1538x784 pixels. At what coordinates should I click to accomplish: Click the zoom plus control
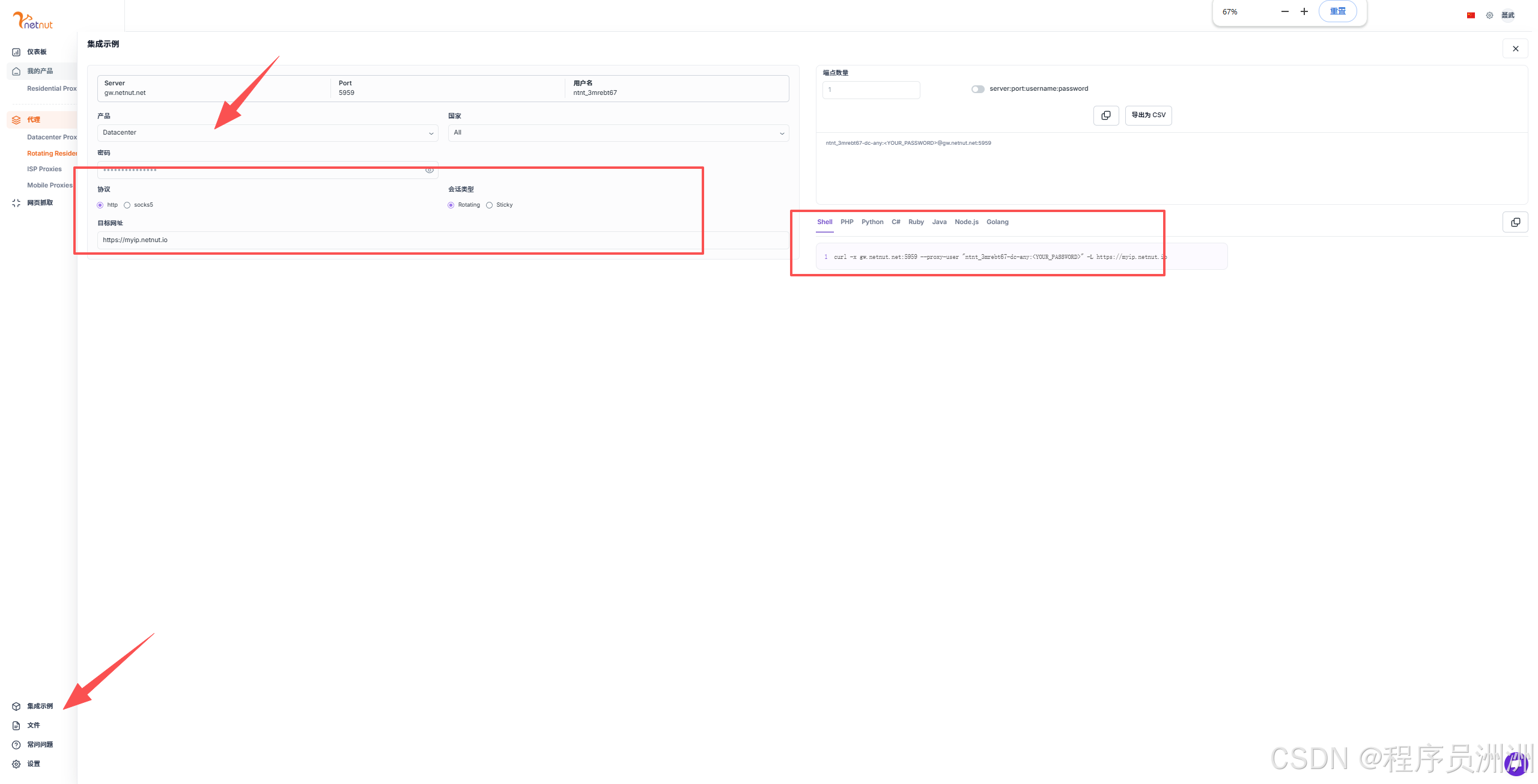(x=1304, y=11)
